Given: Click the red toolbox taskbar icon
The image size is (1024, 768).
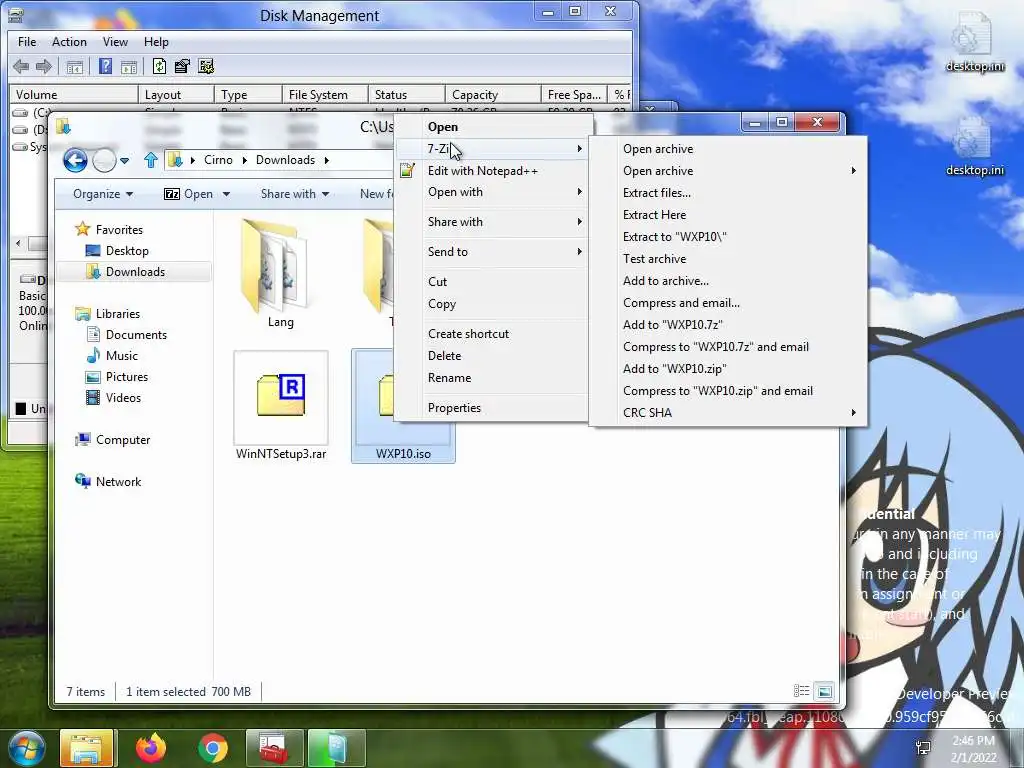Looking at the screenshot, I should coord(274,749).
